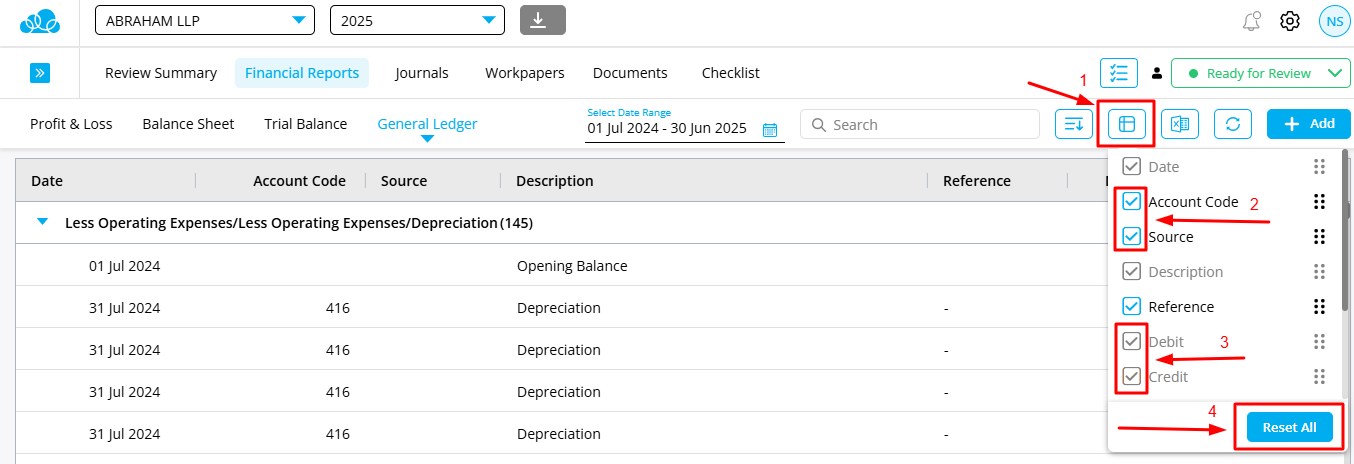Collapse the Depreciation ledger group
The width and height of the screenshot is (1354, 464).
[x=42, y=222]
